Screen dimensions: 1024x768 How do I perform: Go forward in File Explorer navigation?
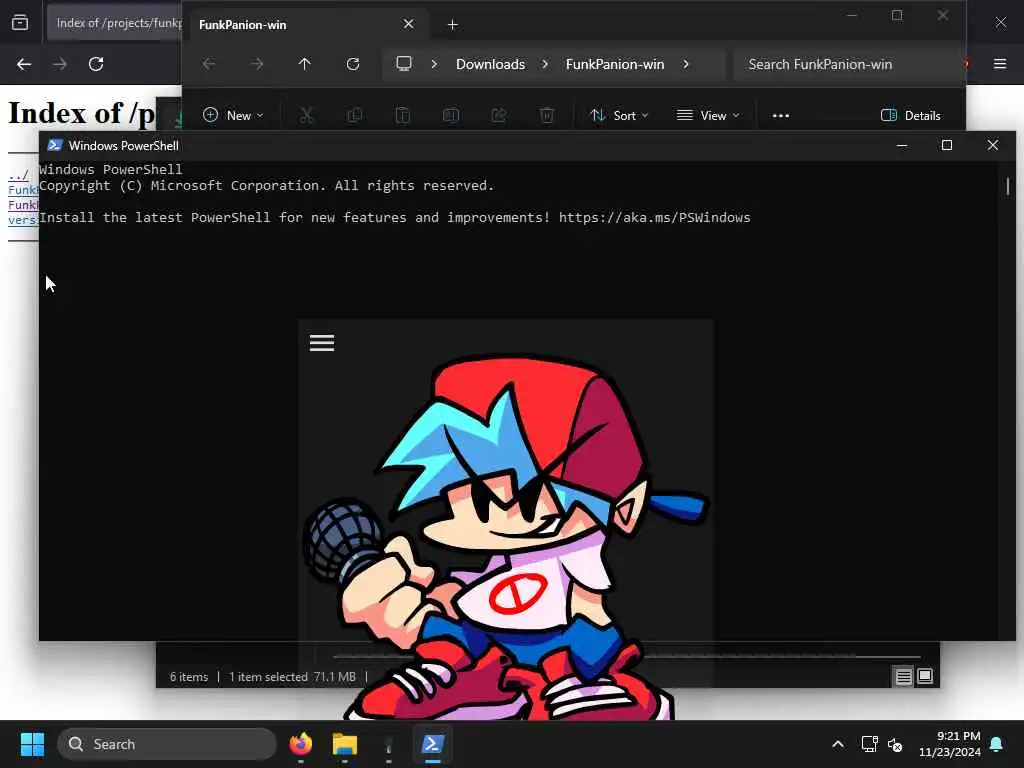pyautogui.click(x=257, y=63)
